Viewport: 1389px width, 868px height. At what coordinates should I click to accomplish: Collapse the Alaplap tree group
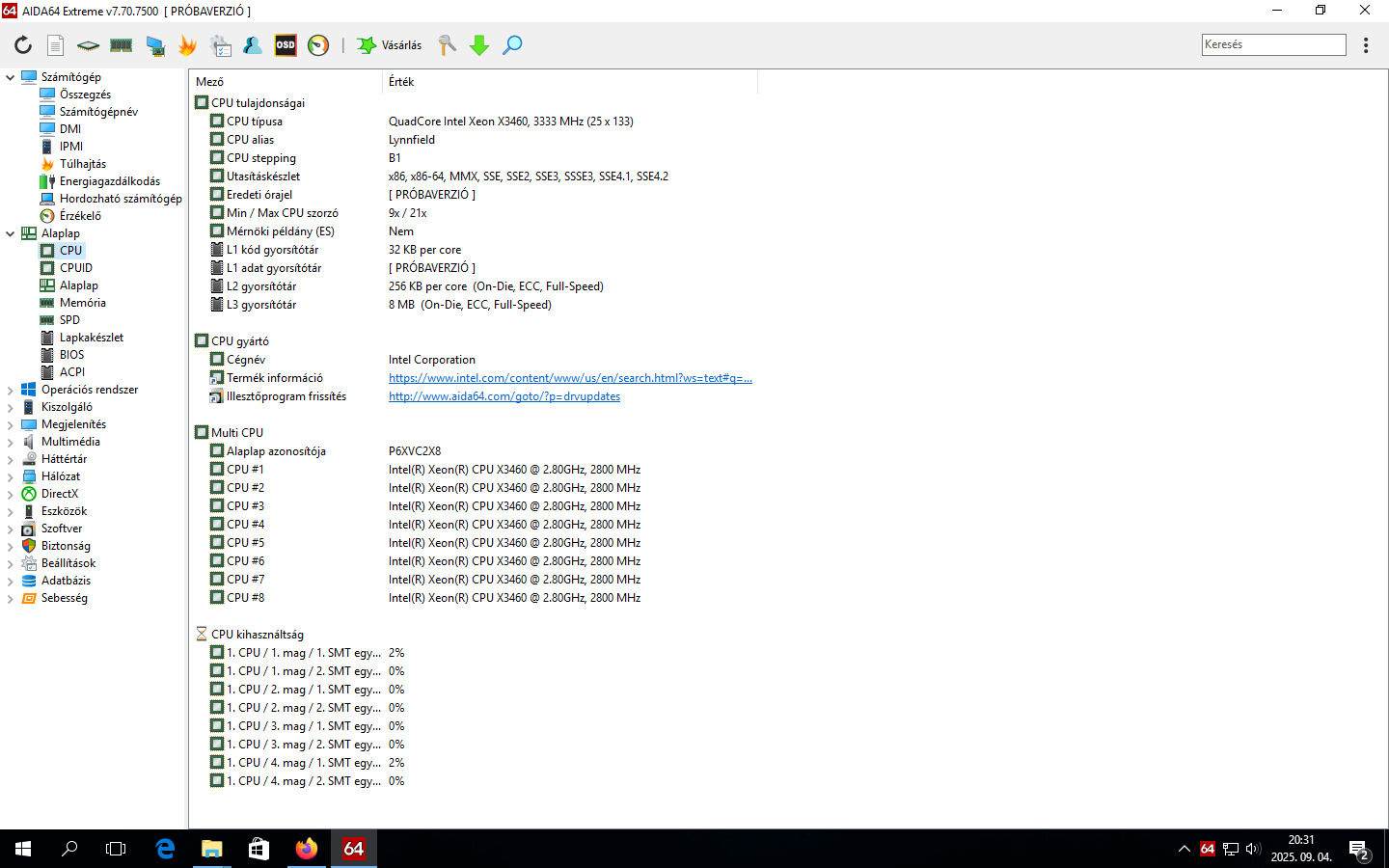pos(11,233)
